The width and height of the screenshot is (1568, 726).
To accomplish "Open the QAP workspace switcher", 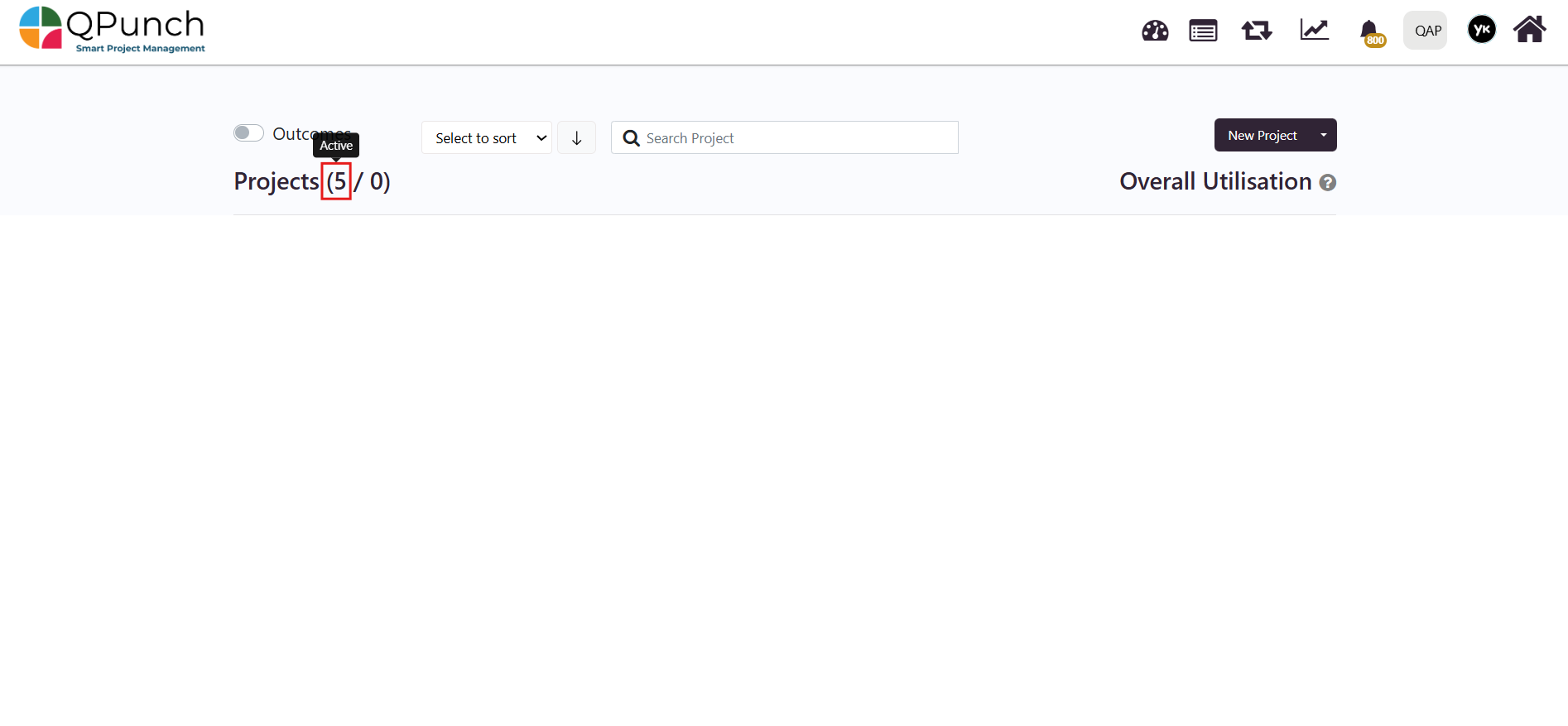I will 1426,31.
